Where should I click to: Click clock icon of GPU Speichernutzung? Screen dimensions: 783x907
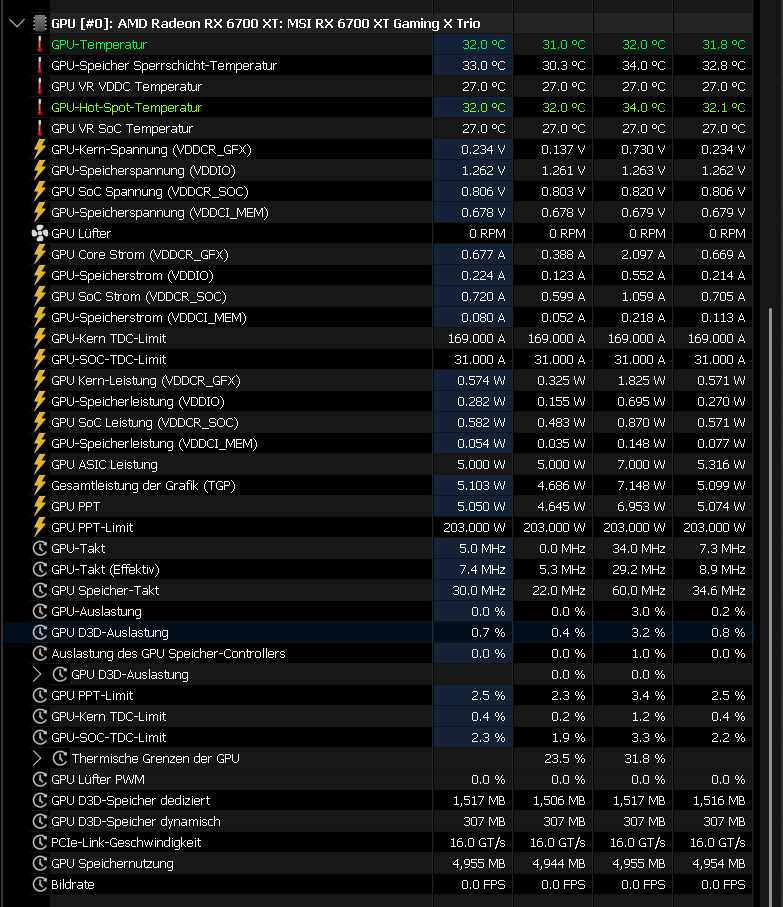(x=39, y=864)
